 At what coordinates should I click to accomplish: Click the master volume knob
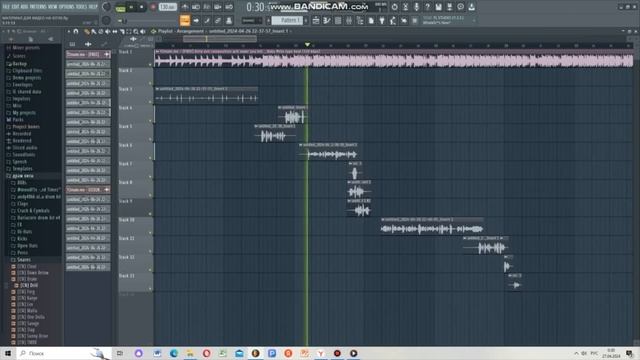[106, 7]
